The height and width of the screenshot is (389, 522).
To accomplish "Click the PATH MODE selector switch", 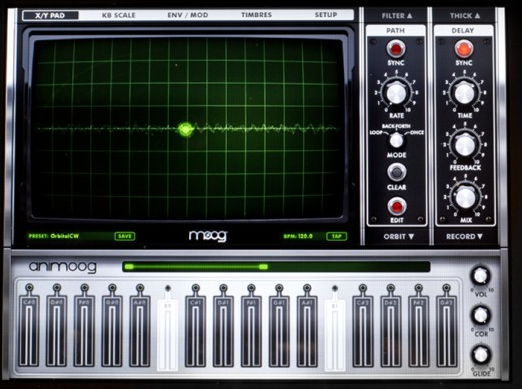I will click(396, 140).
